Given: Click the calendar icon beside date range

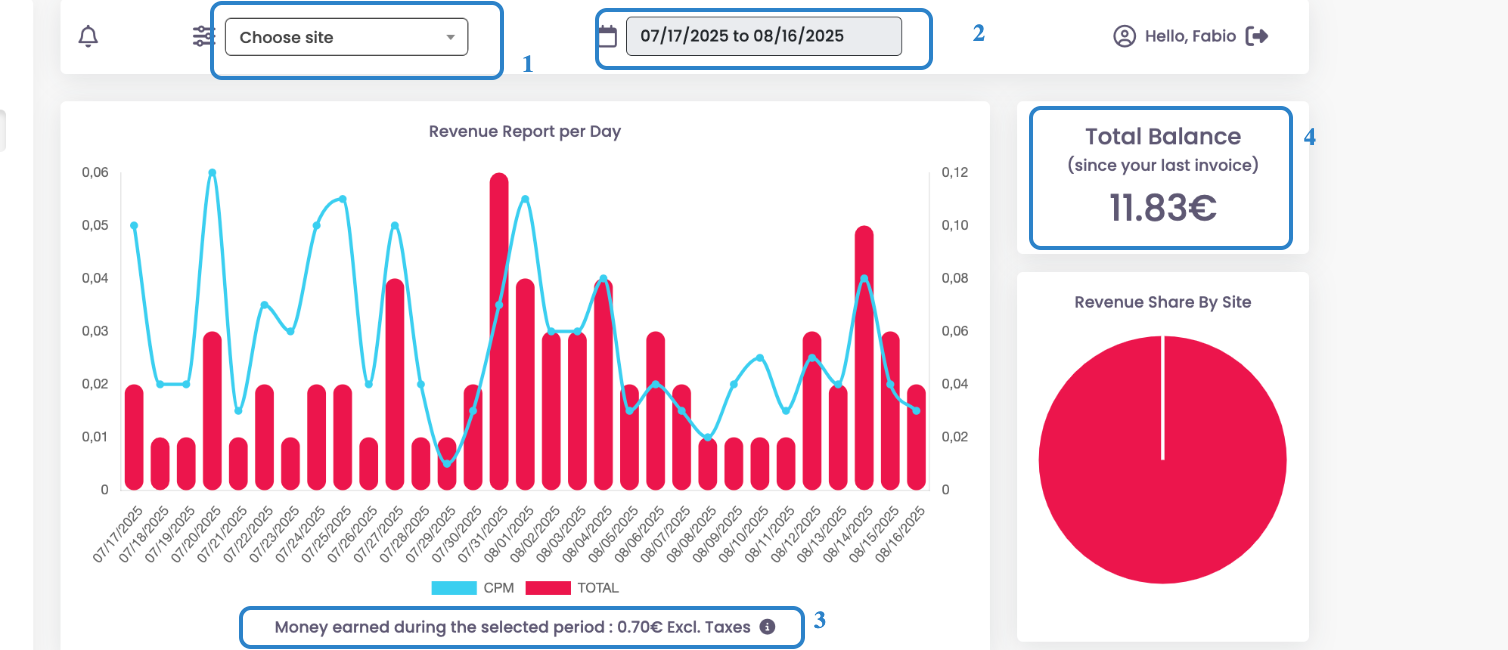Looking at the screenshot, I should [607, 36].
